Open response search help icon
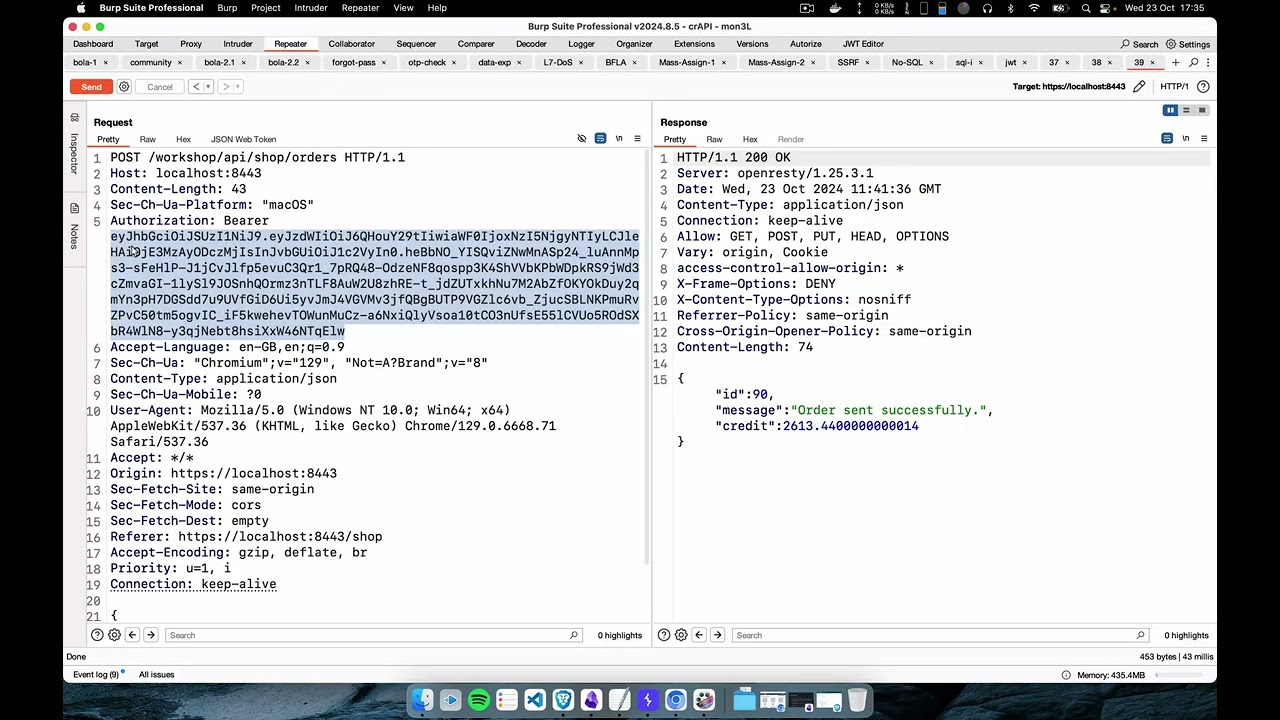 (x=664, y=635)
